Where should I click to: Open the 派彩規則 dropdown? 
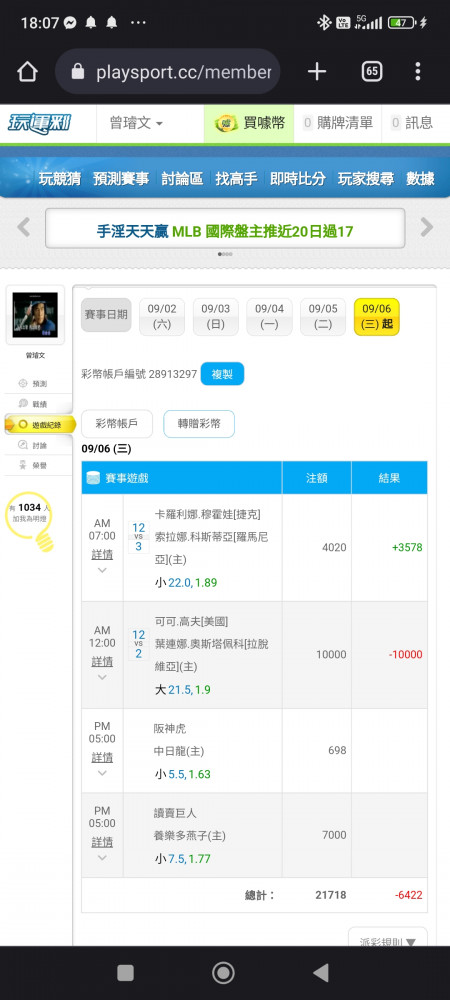pos(388,940)
